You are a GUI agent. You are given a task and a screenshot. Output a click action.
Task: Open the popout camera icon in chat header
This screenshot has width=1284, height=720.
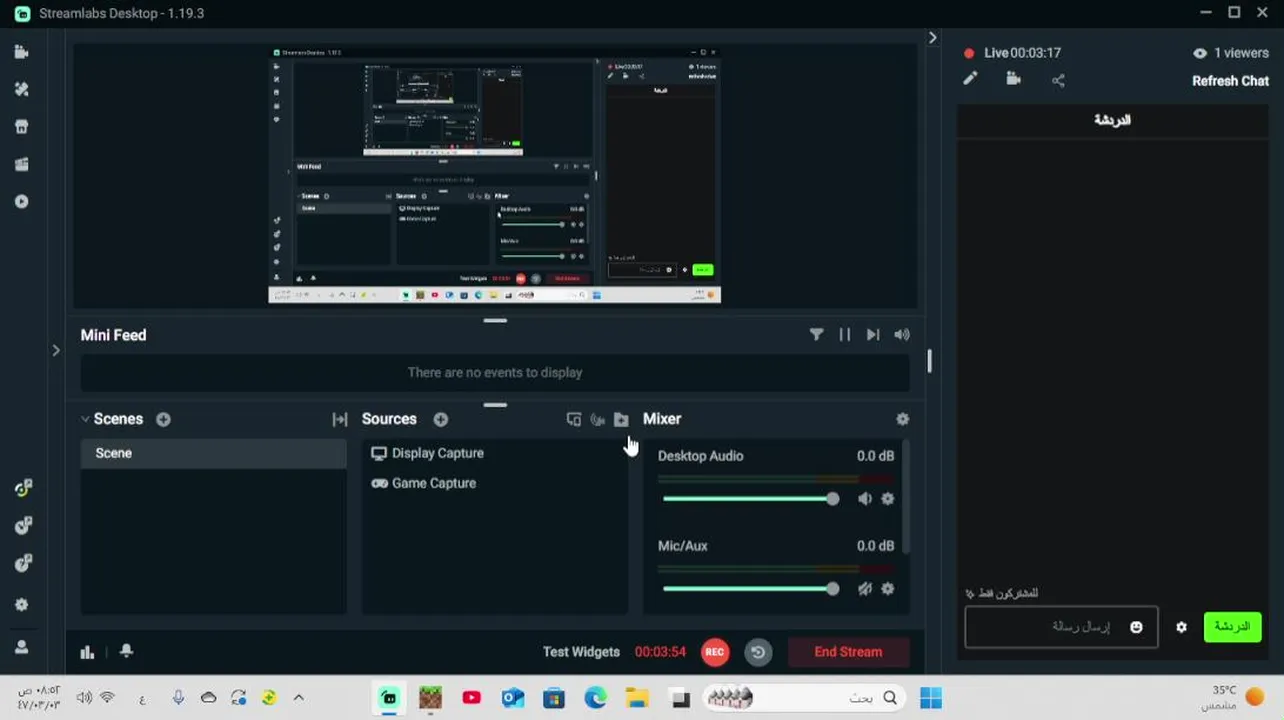[1013, 79]
